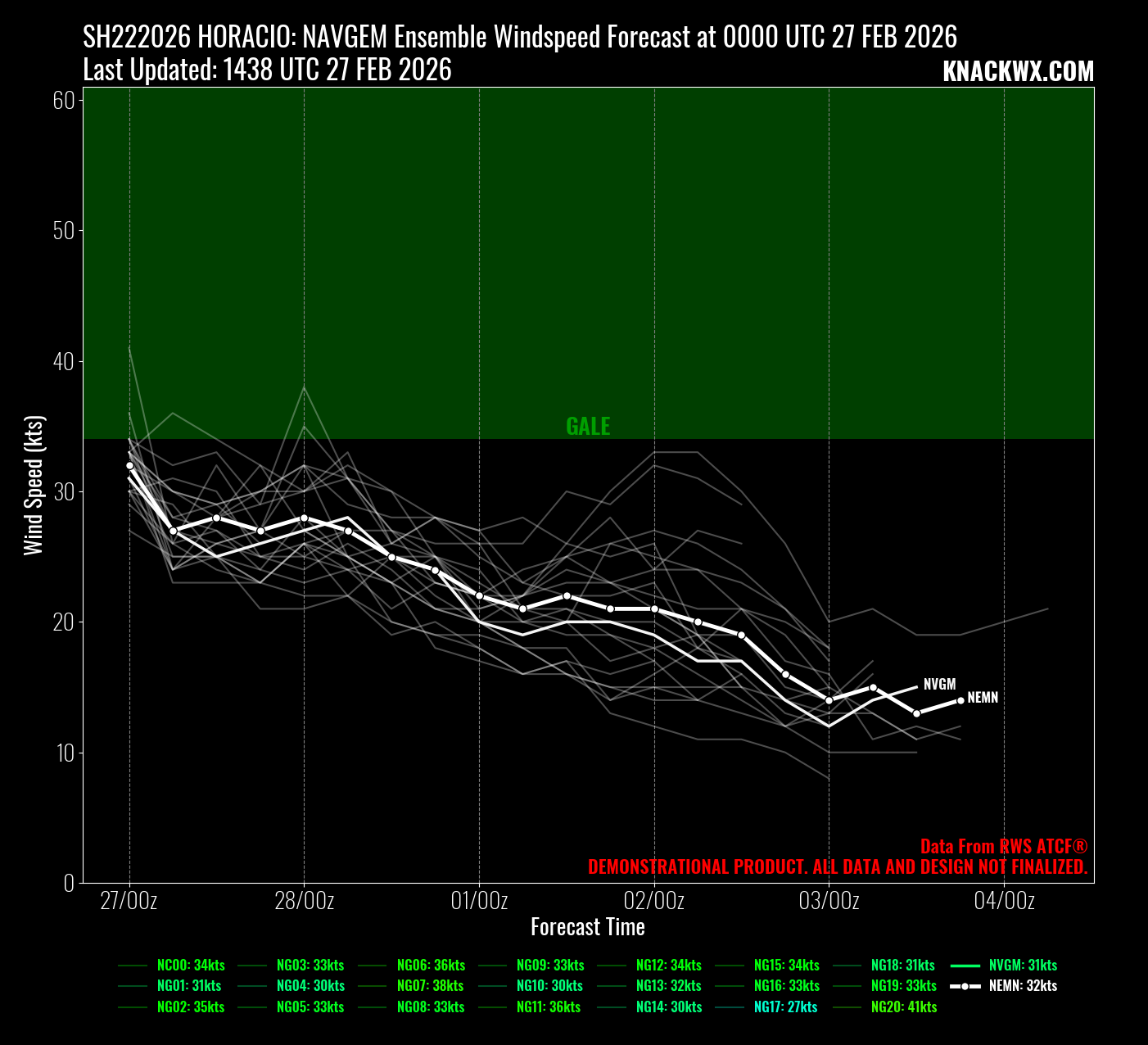Click the cyan NG17: 27kts legend entry
The height and width of the screenshot is (1045, 1148).
(785, 1007)
